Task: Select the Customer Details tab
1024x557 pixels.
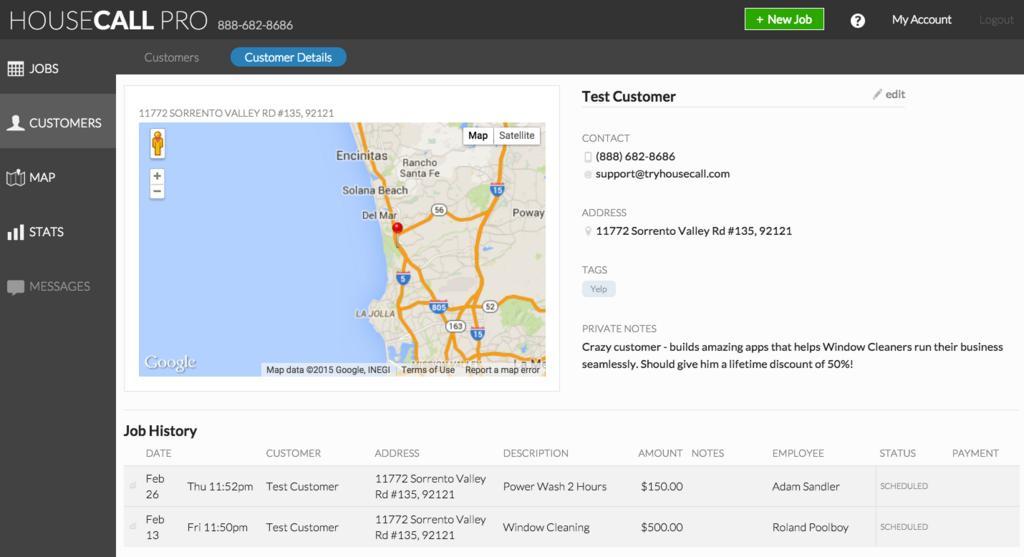Action: (x=288, y=57)
